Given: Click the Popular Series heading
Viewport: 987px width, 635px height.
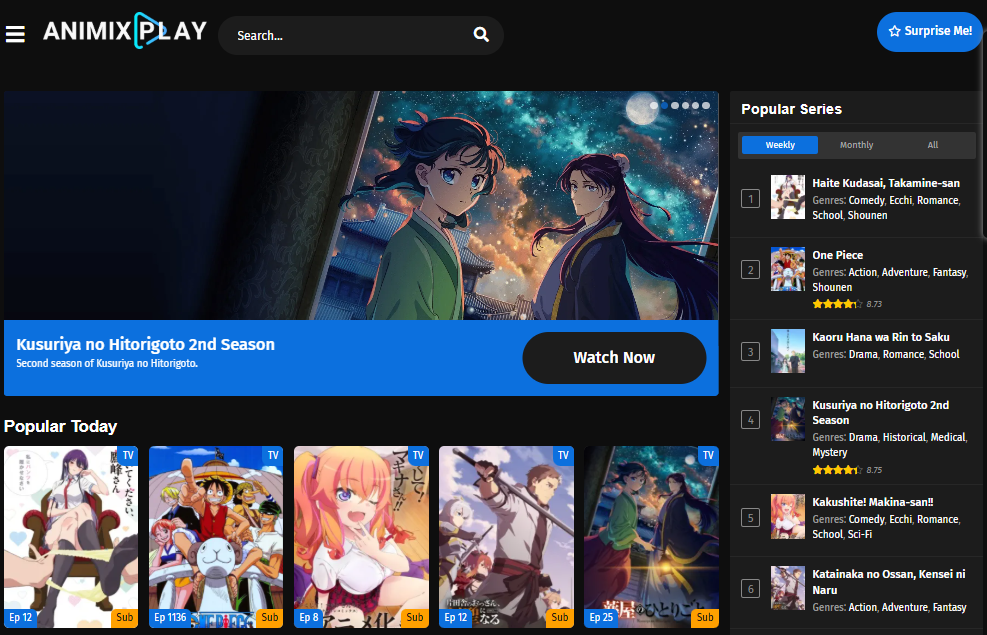Looking at the screenshot, I should 791,109.
